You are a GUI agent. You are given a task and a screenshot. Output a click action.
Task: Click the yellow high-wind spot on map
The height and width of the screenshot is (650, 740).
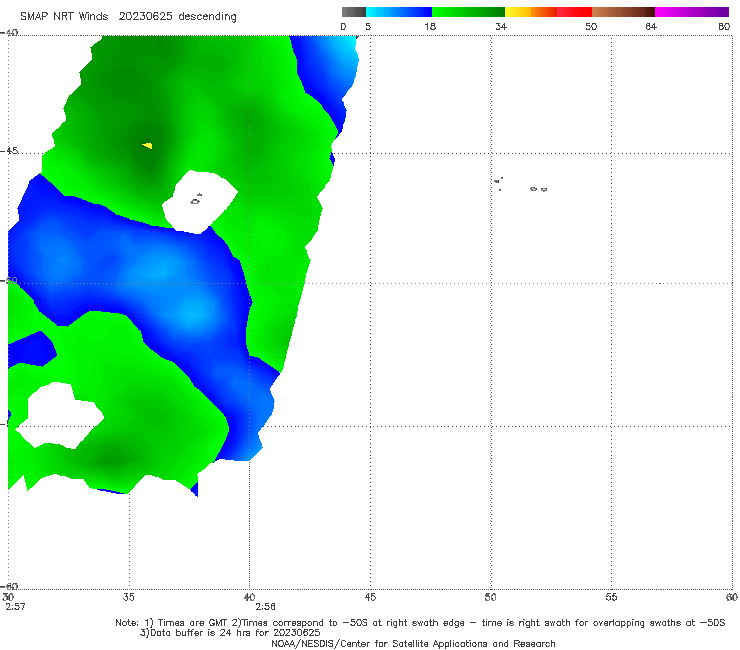(x=148, y=145)
